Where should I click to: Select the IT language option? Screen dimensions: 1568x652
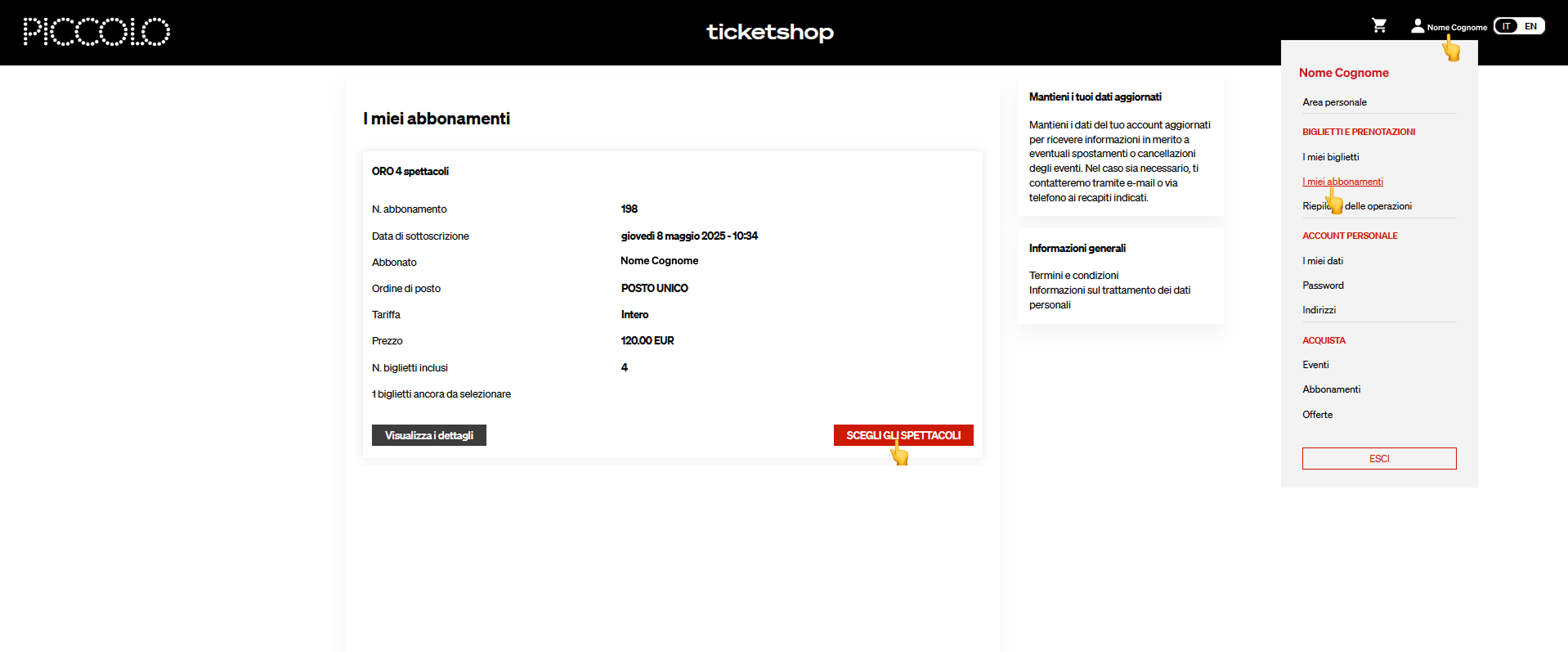[x=1506, y=26]
